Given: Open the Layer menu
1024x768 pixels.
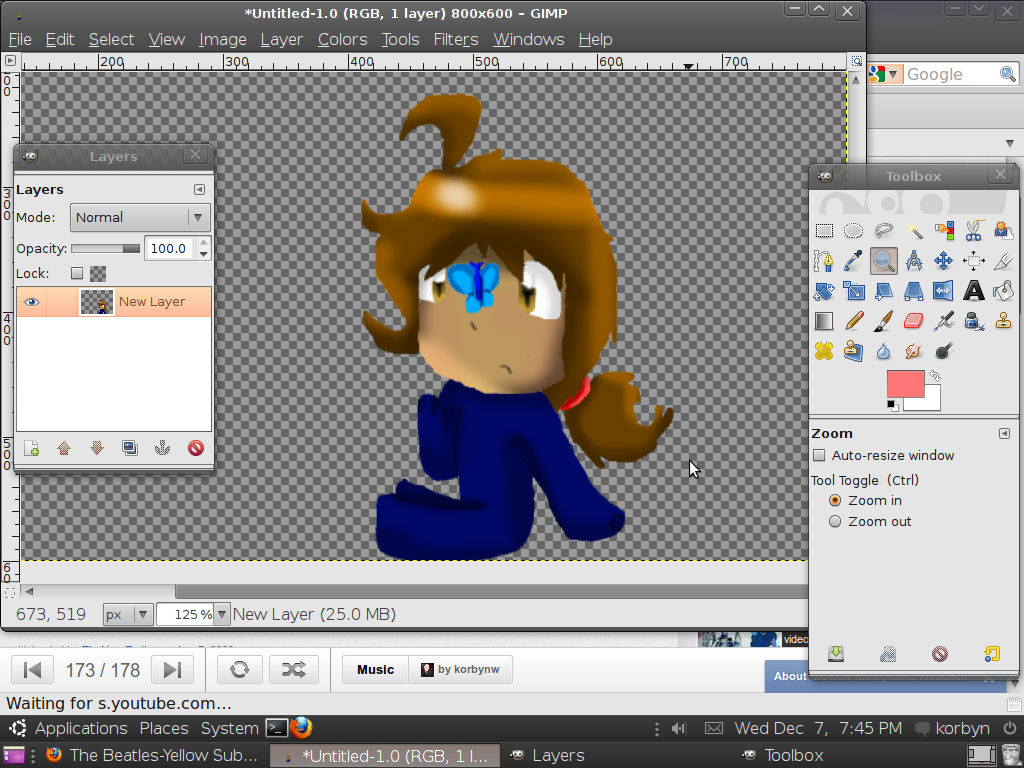Looking at the screenshot, I should tap(281, 39).
